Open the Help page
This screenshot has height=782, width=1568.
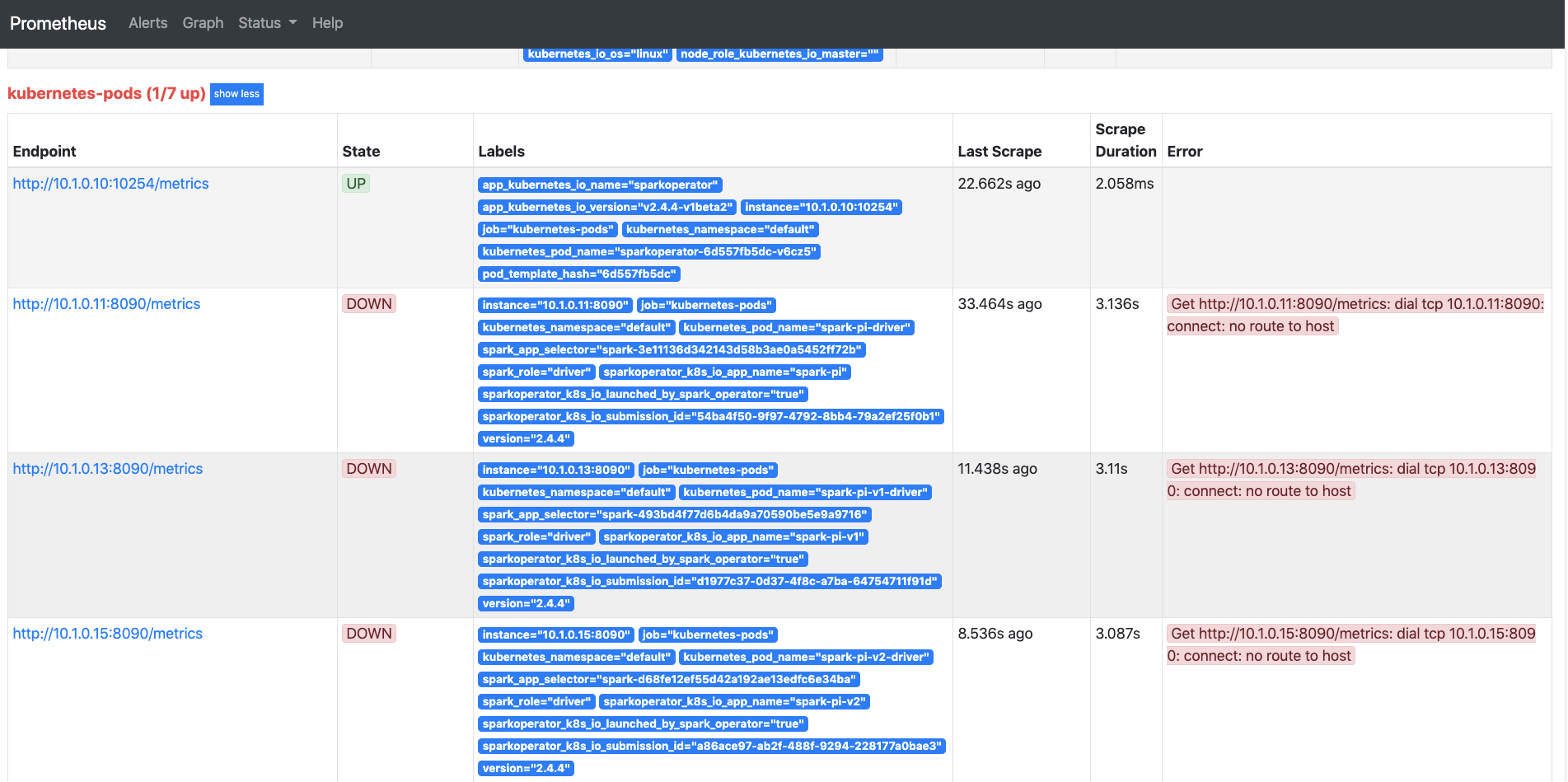click(327, 23)
